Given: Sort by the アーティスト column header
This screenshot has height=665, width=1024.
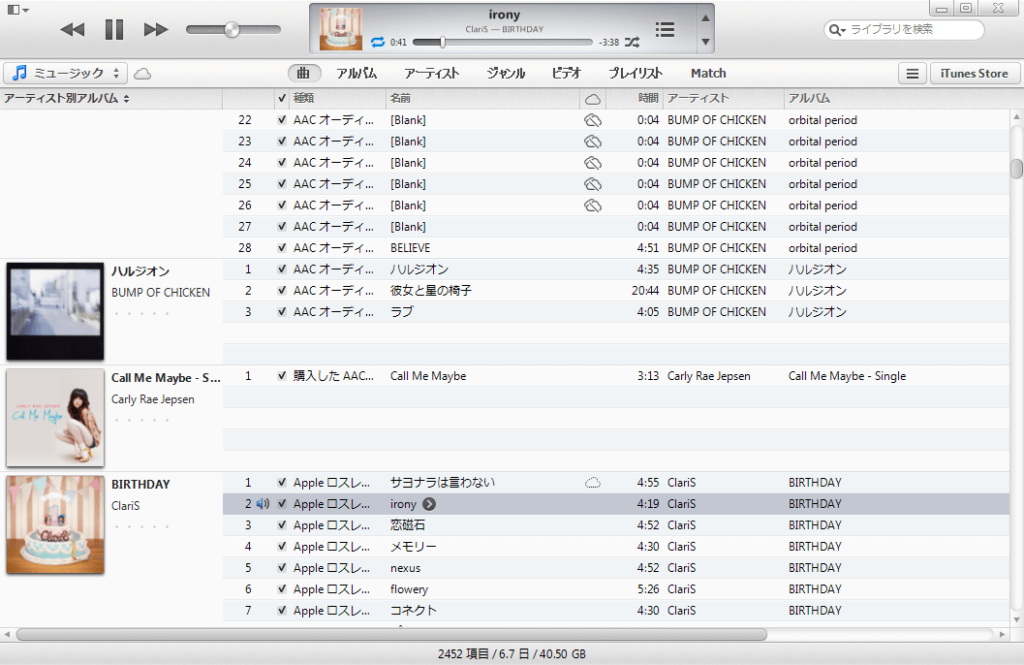Looking at the screenshot, I should [724, 99].
